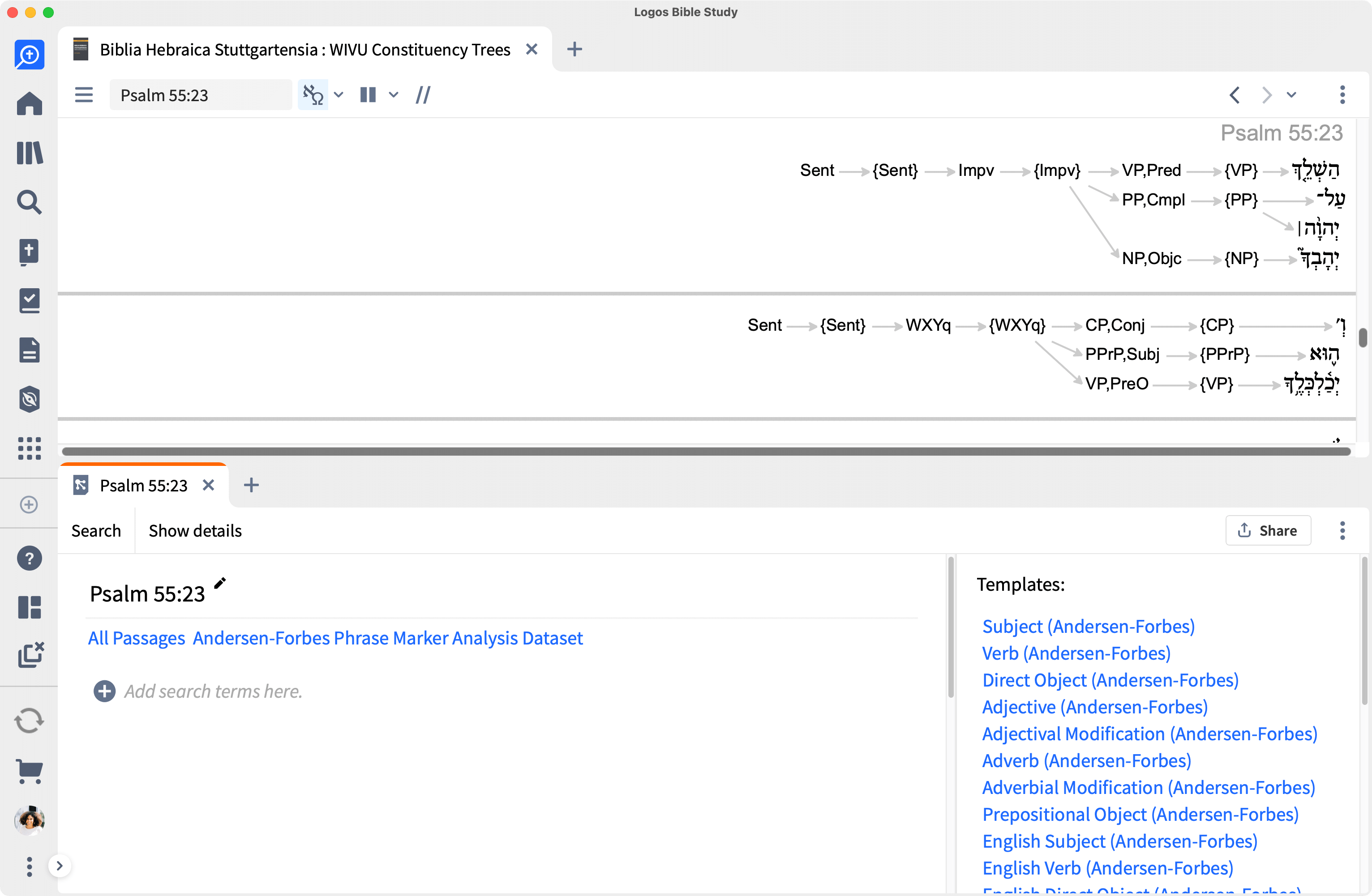Add a new tab in bottom panel
1372x896 pixels.
[251, 485]
